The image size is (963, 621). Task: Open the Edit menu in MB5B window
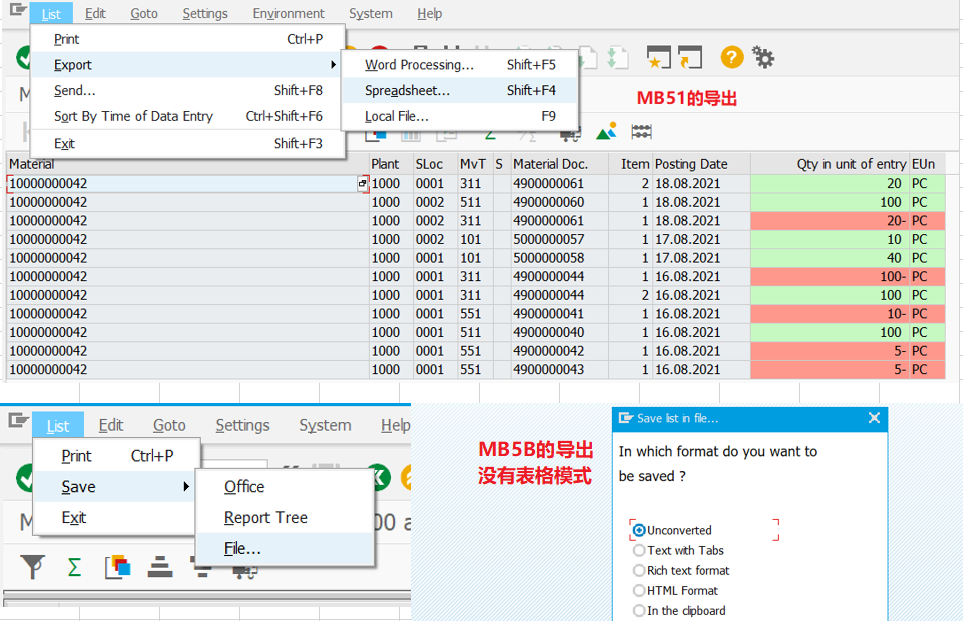111,425
